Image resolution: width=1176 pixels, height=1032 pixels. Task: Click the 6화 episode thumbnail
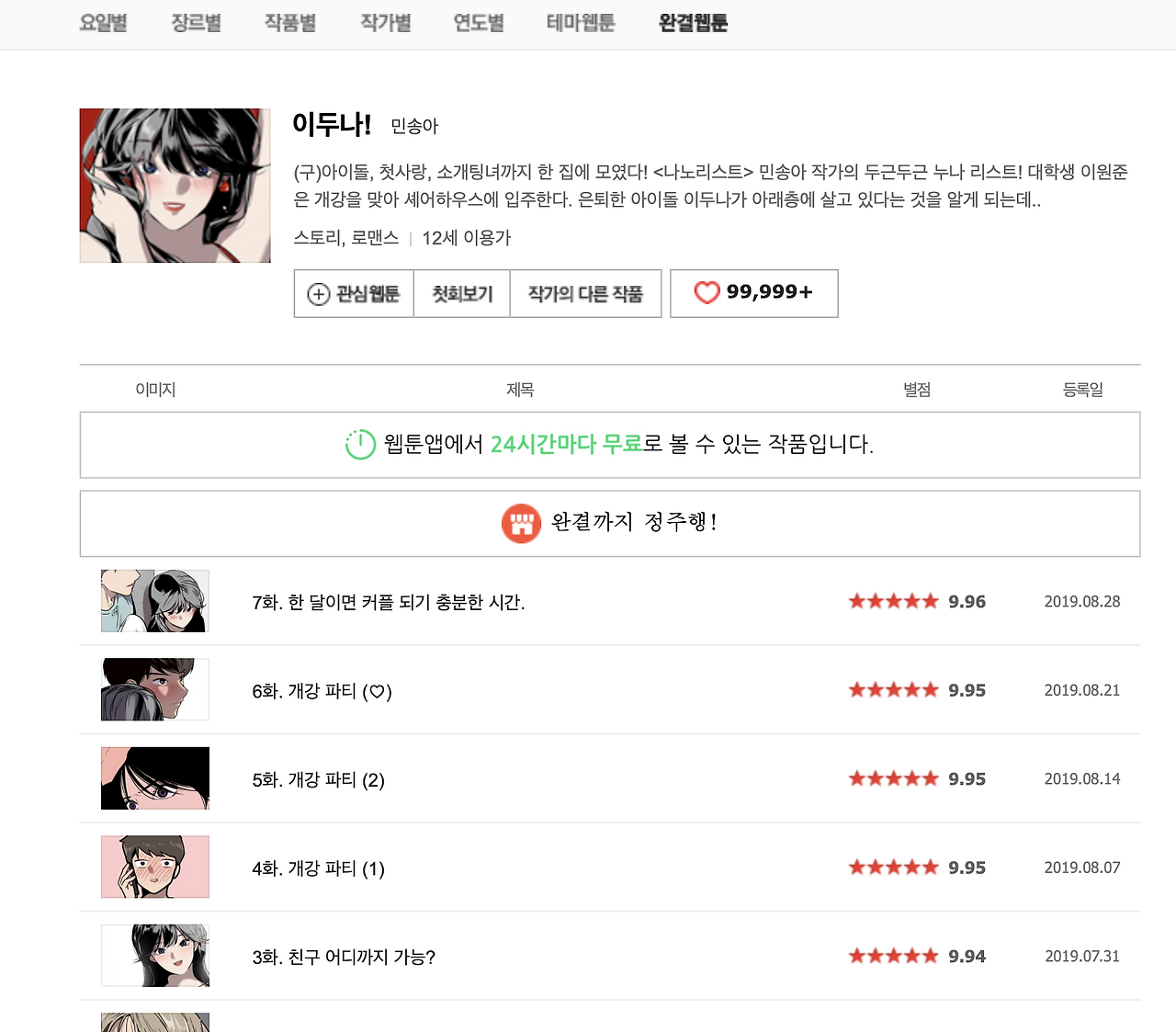155,689
